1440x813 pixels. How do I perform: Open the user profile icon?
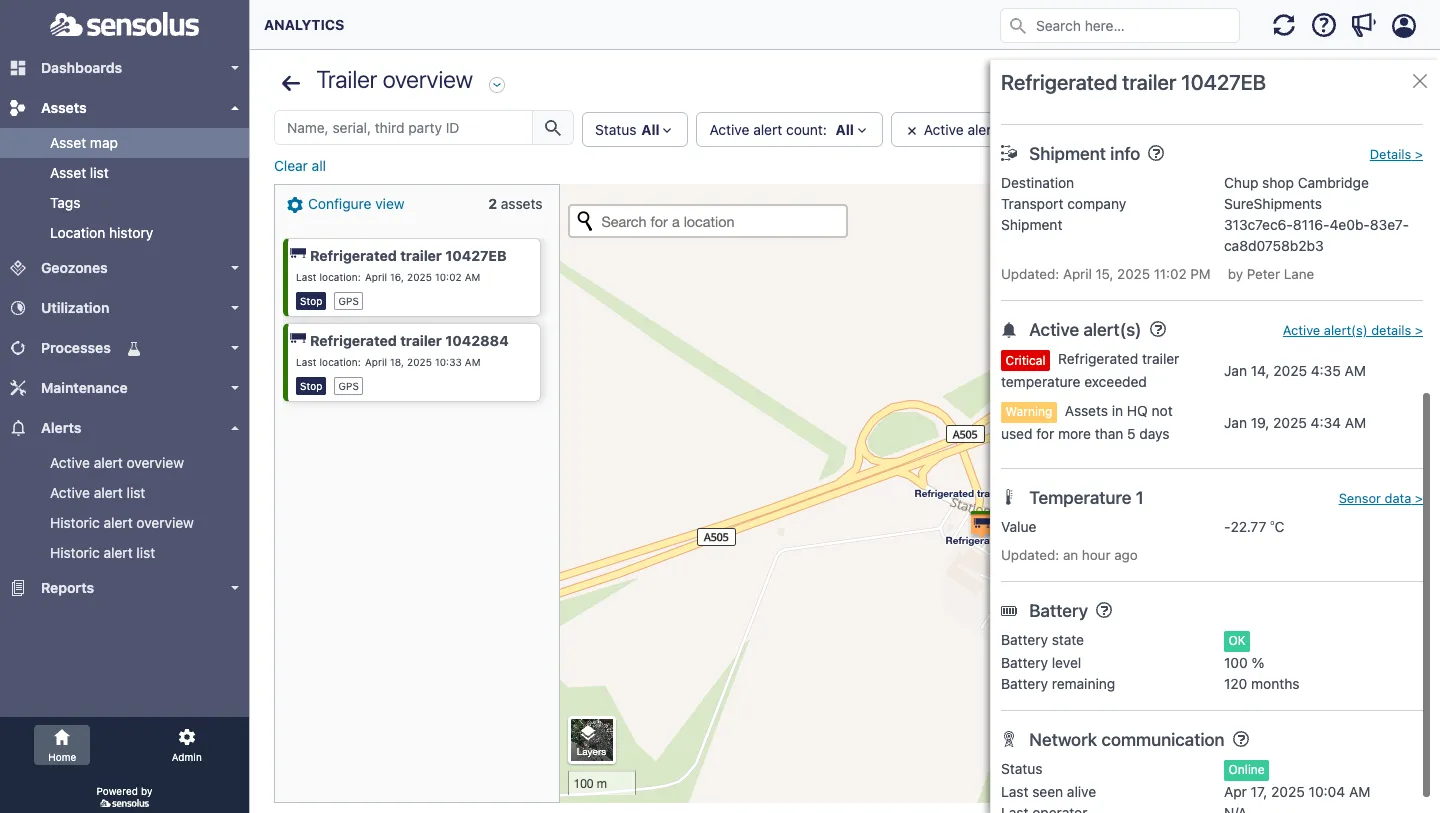tap(1404, 26)
